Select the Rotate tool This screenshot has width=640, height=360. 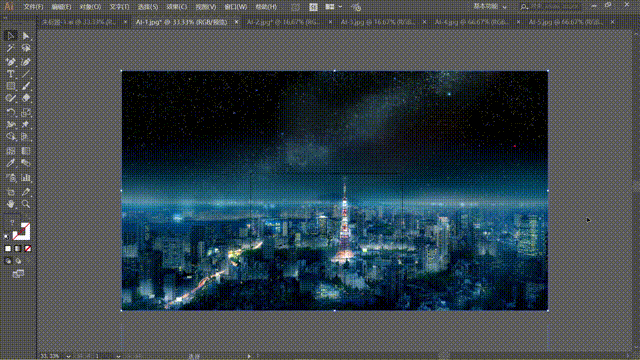coord(11,112)
